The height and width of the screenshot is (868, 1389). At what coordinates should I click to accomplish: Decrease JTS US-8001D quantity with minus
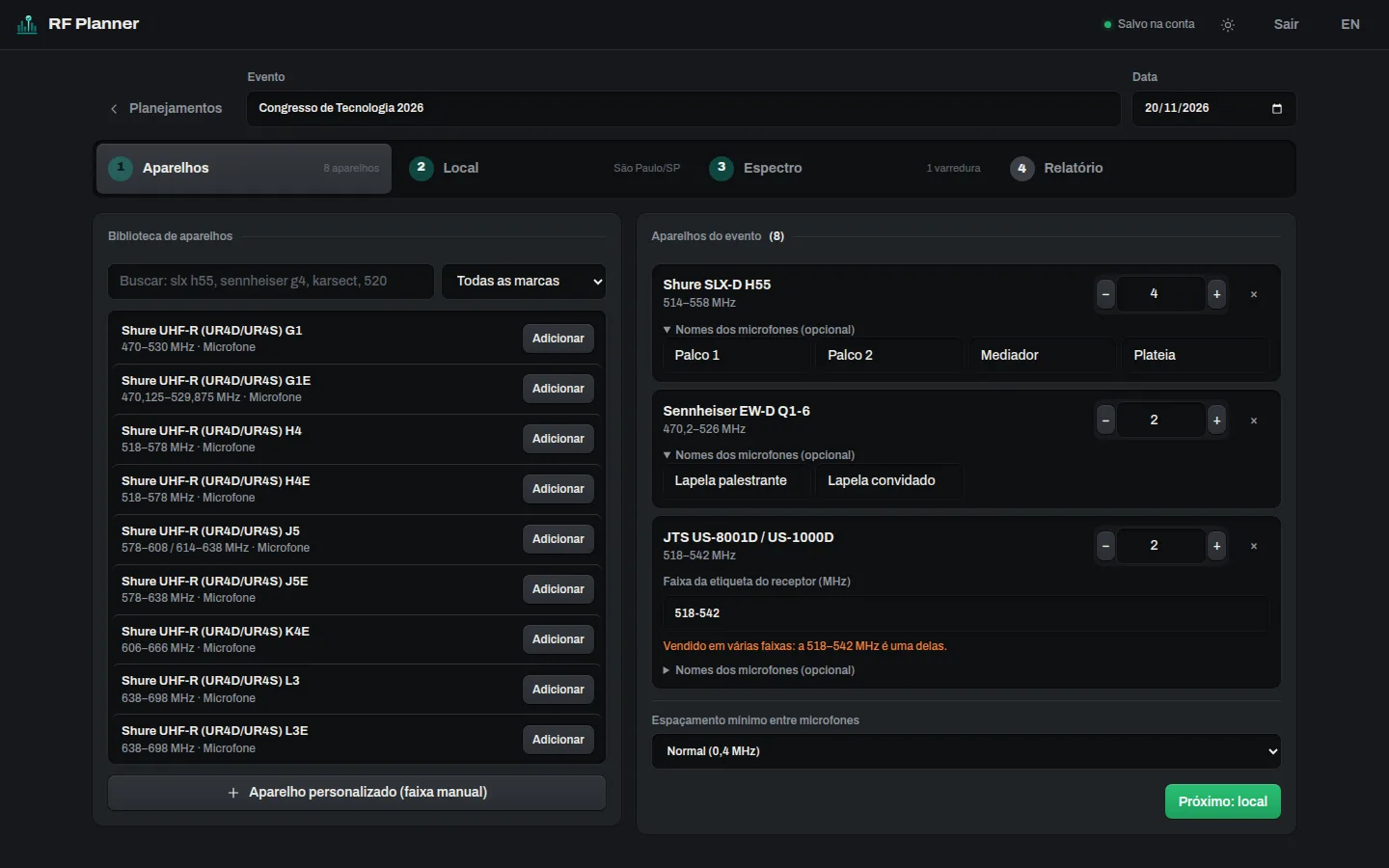(1106, 546)
